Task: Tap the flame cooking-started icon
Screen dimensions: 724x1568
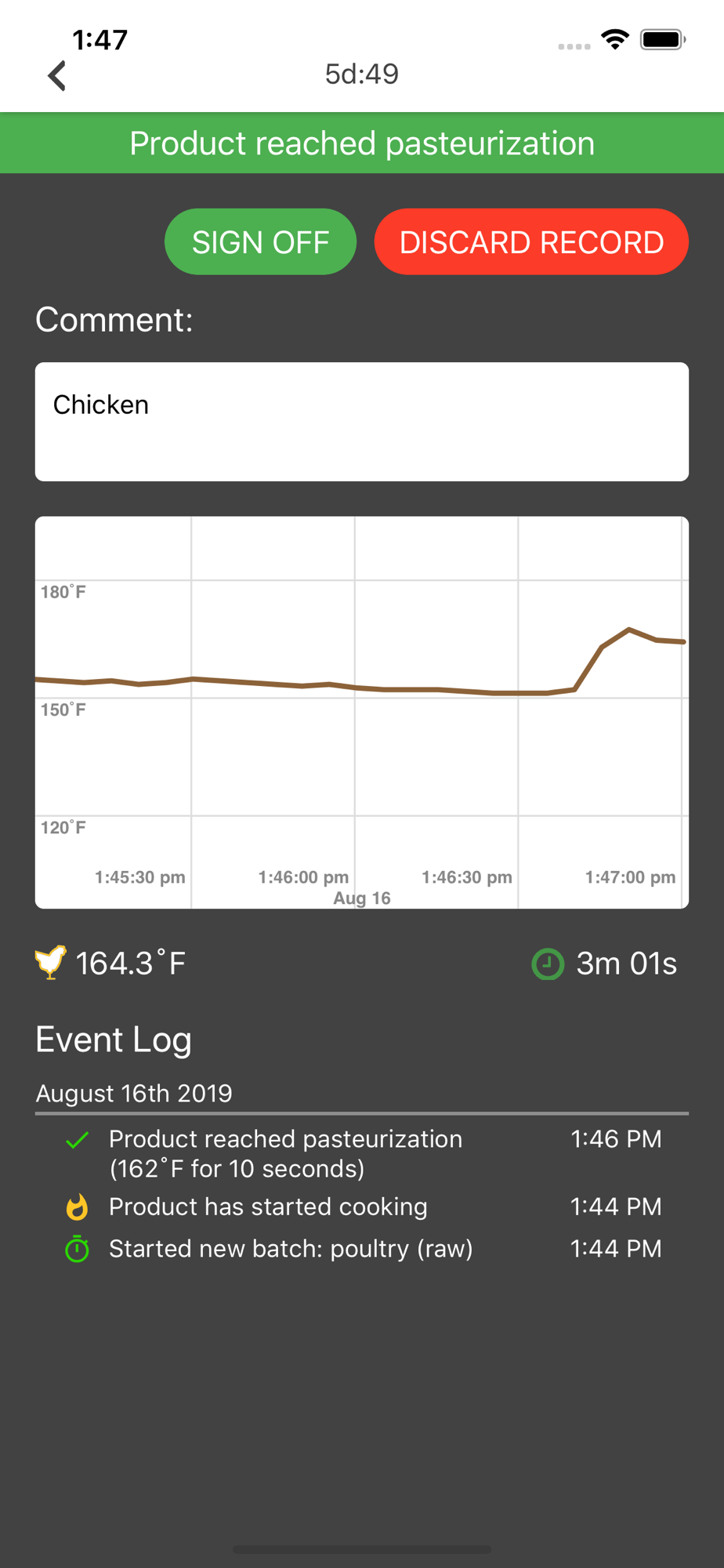Action: point(77,1207)
